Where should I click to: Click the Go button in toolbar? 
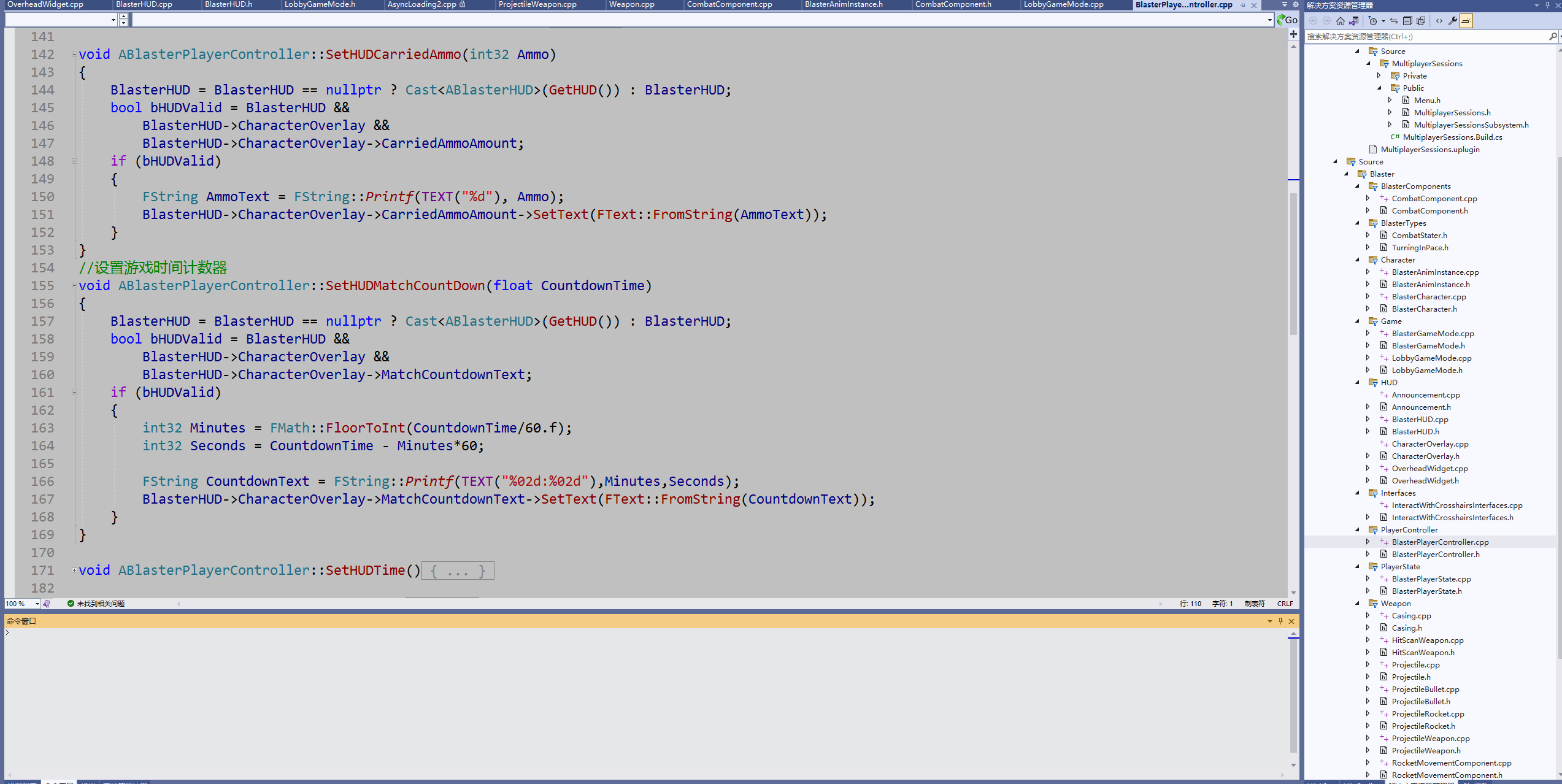[x=1290, y=19]
